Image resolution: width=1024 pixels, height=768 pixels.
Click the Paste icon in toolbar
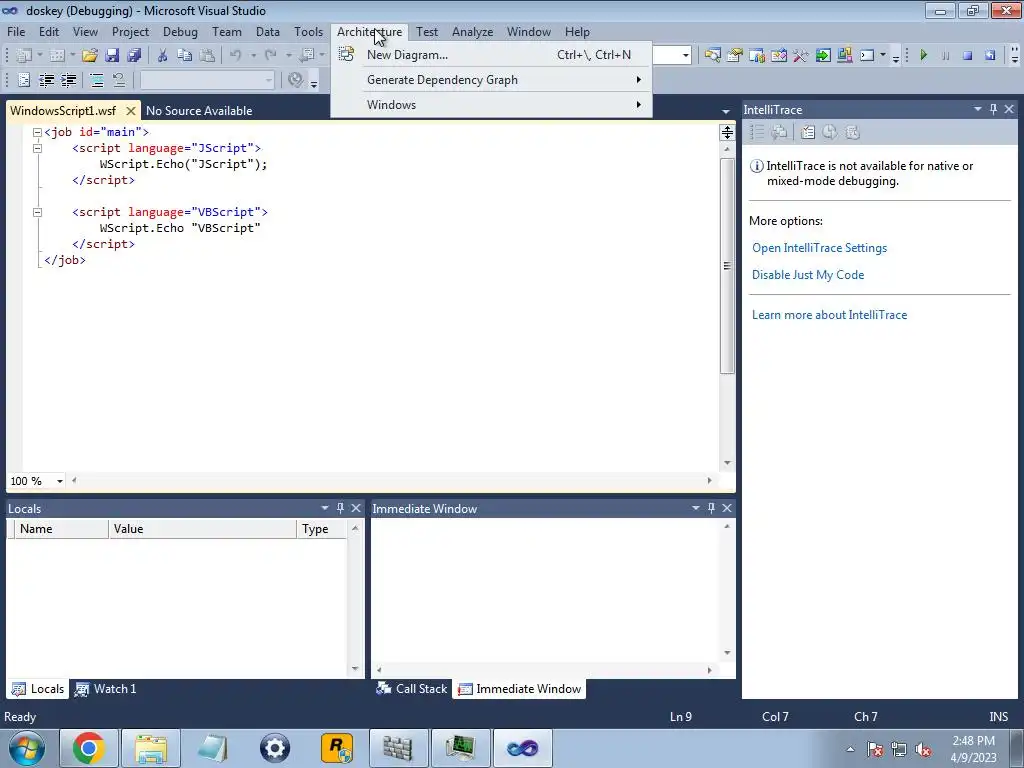click(207, 56)
